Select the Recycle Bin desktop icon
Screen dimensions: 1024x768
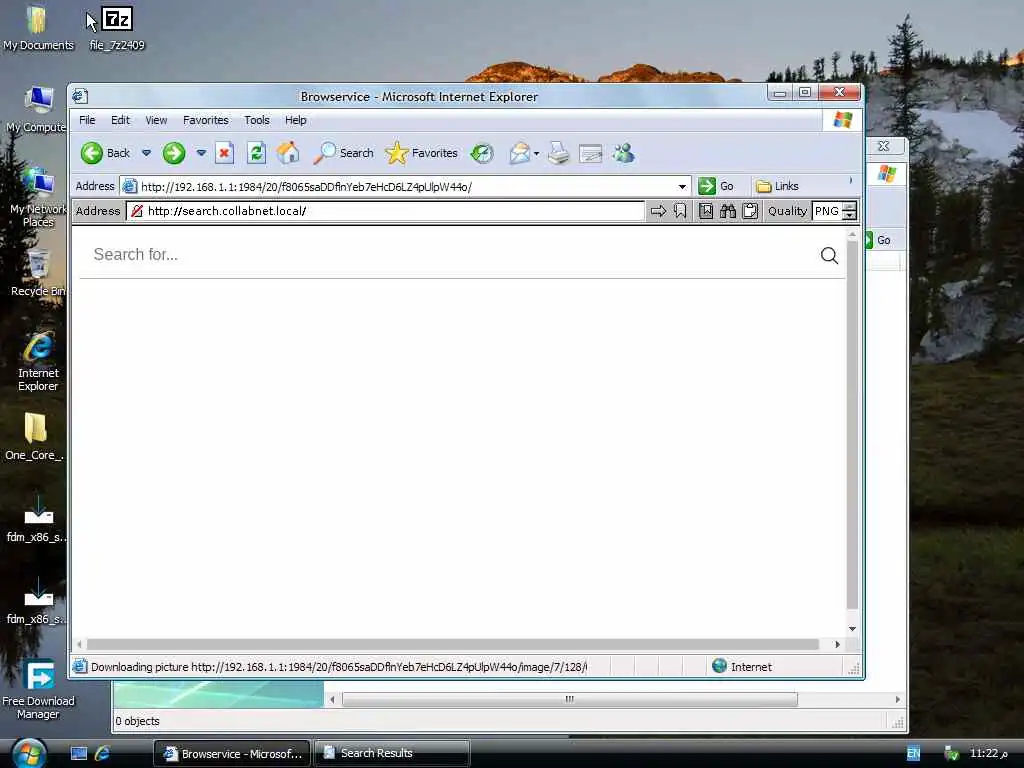[38, 273]
